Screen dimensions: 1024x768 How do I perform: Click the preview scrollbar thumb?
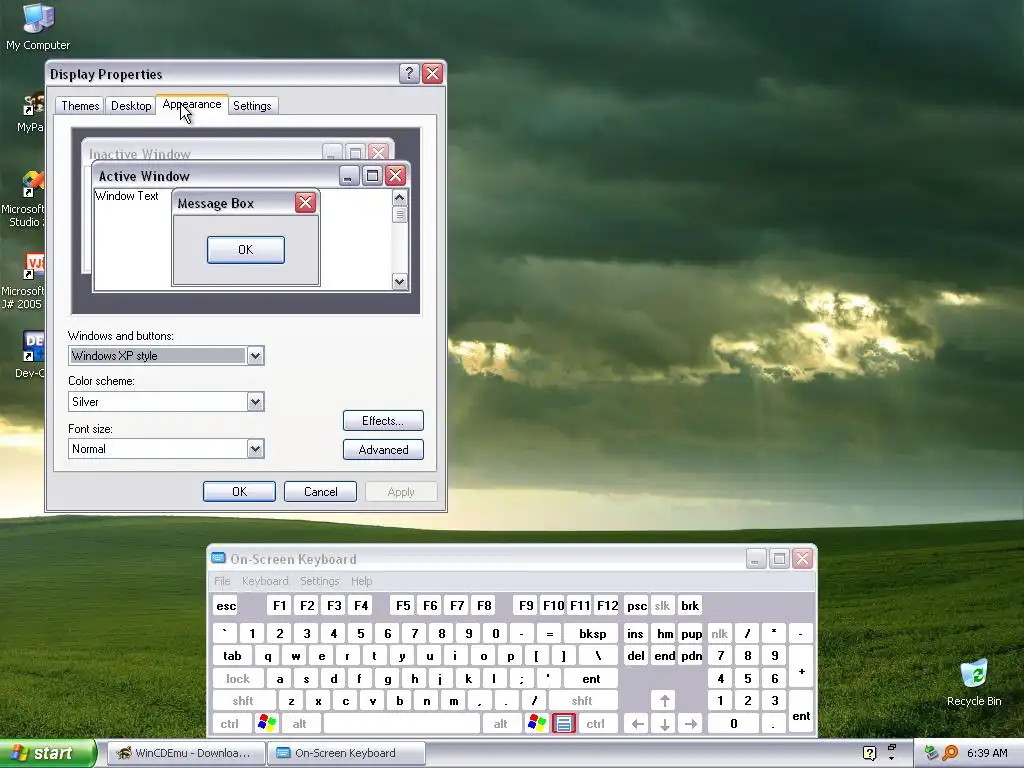(x=400, y=215)
